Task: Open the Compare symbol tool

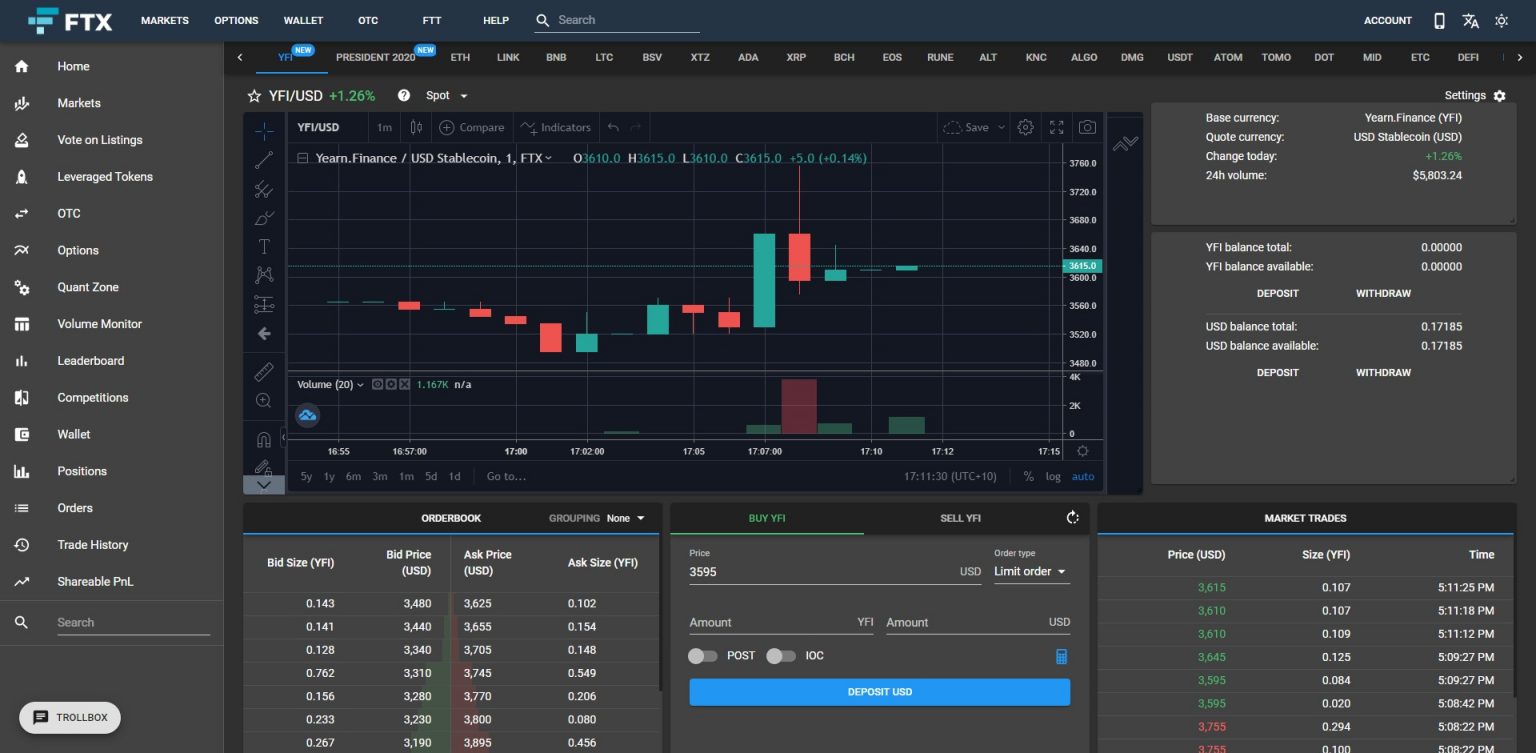Action: (x=471, y=127)
